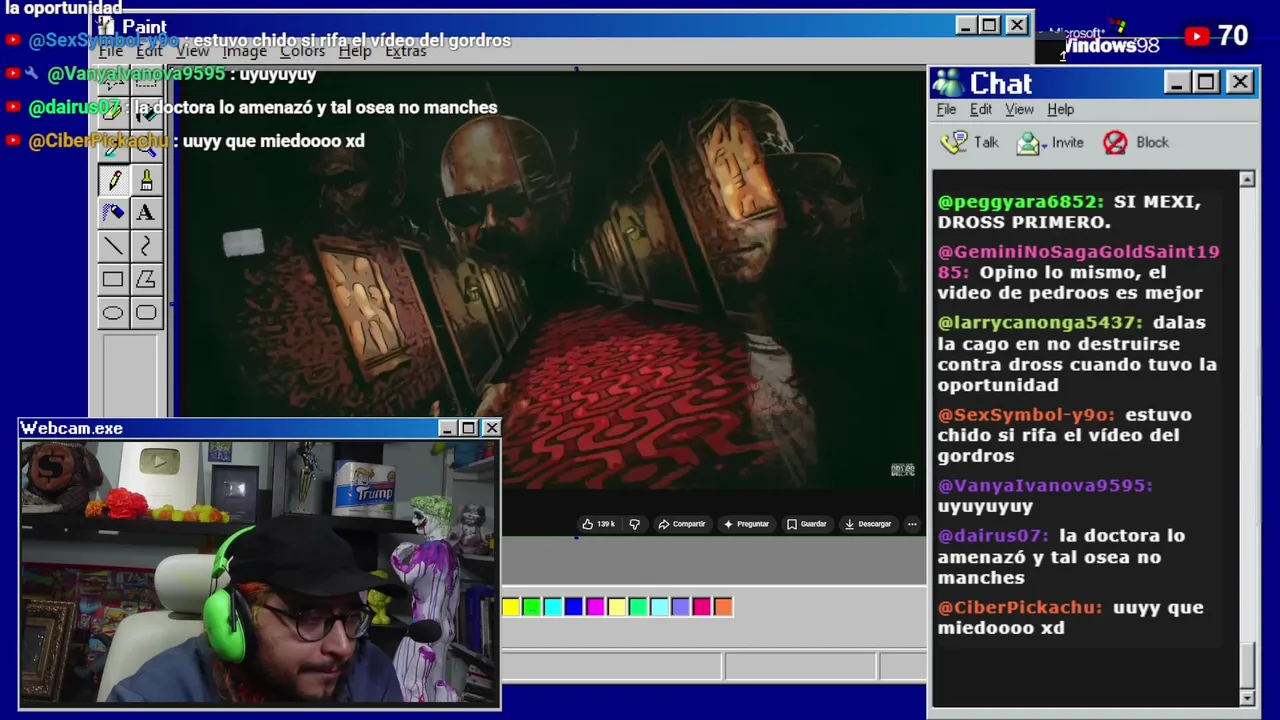Click the Talk icon in Chat toolbar
This screenshot has width=1280, height=720.
[954, 142]
